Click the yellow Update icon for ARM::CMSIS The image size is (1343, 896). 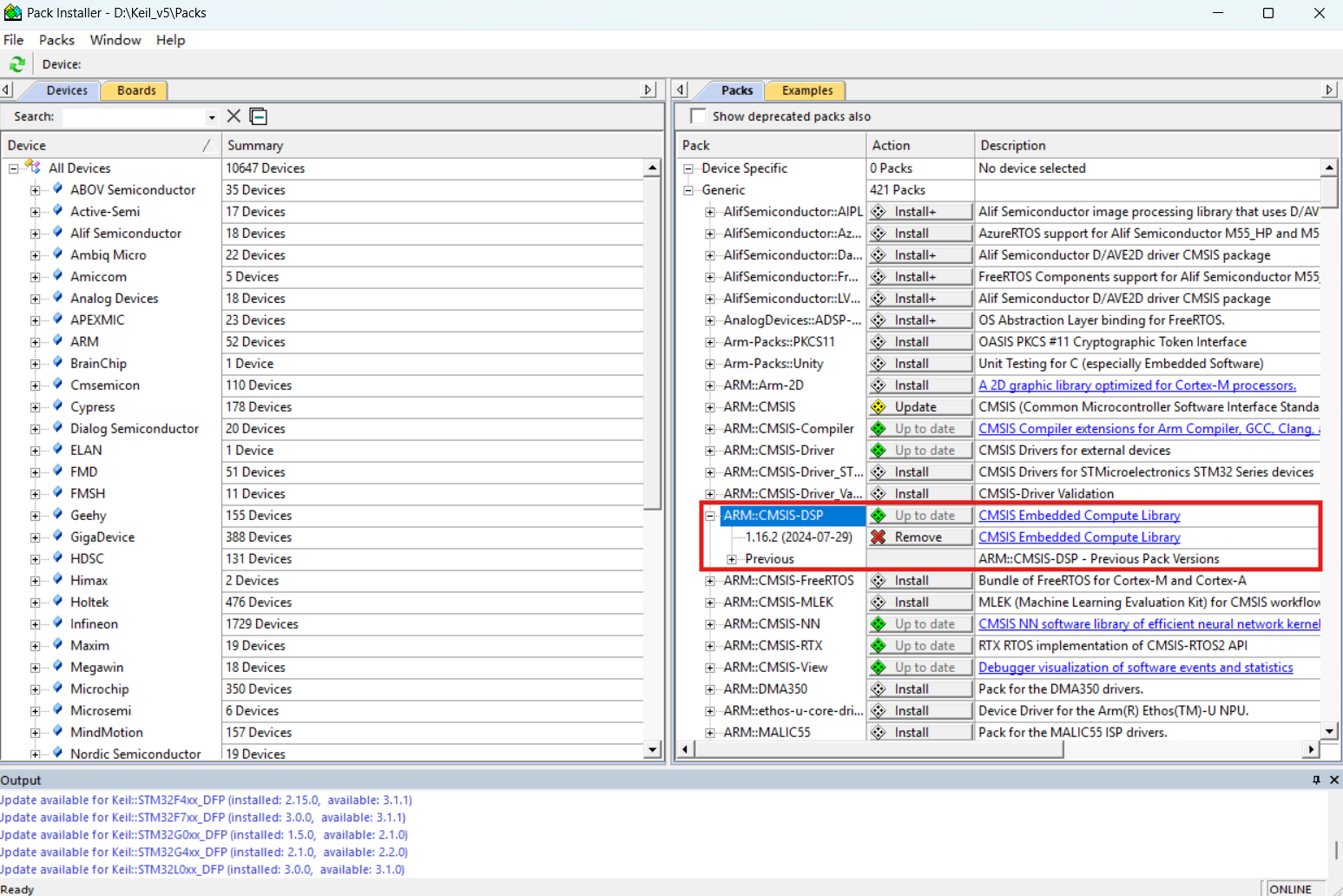(x=879, y=407)
